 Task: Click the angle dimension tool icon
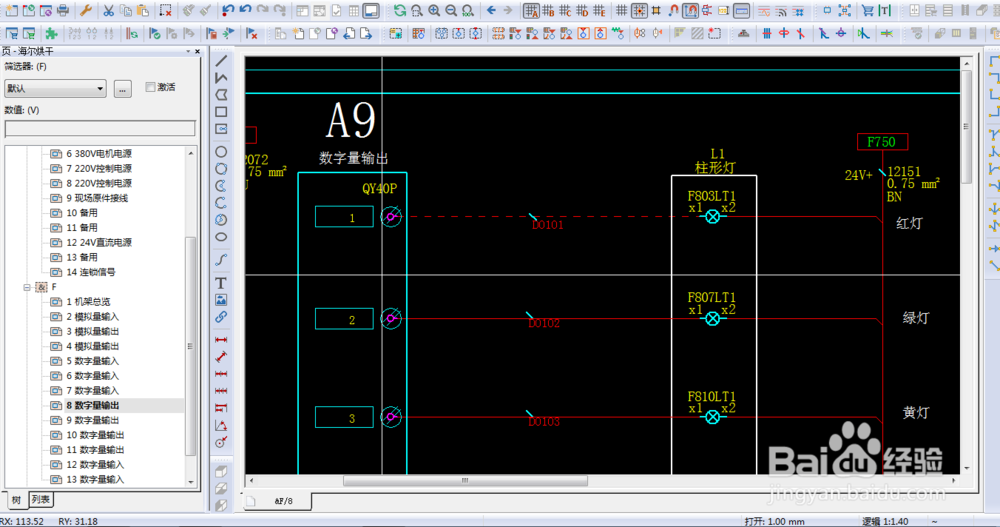(x=221, y=426)
